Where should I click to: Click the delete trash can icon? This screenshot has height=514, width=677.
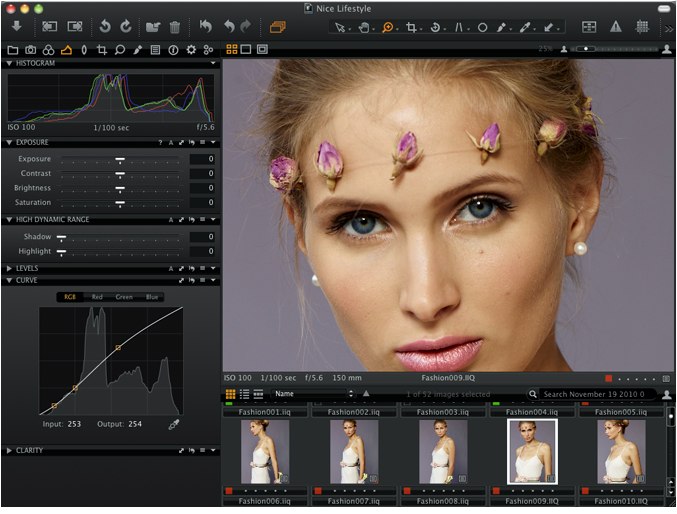click(x=174, y=27)
